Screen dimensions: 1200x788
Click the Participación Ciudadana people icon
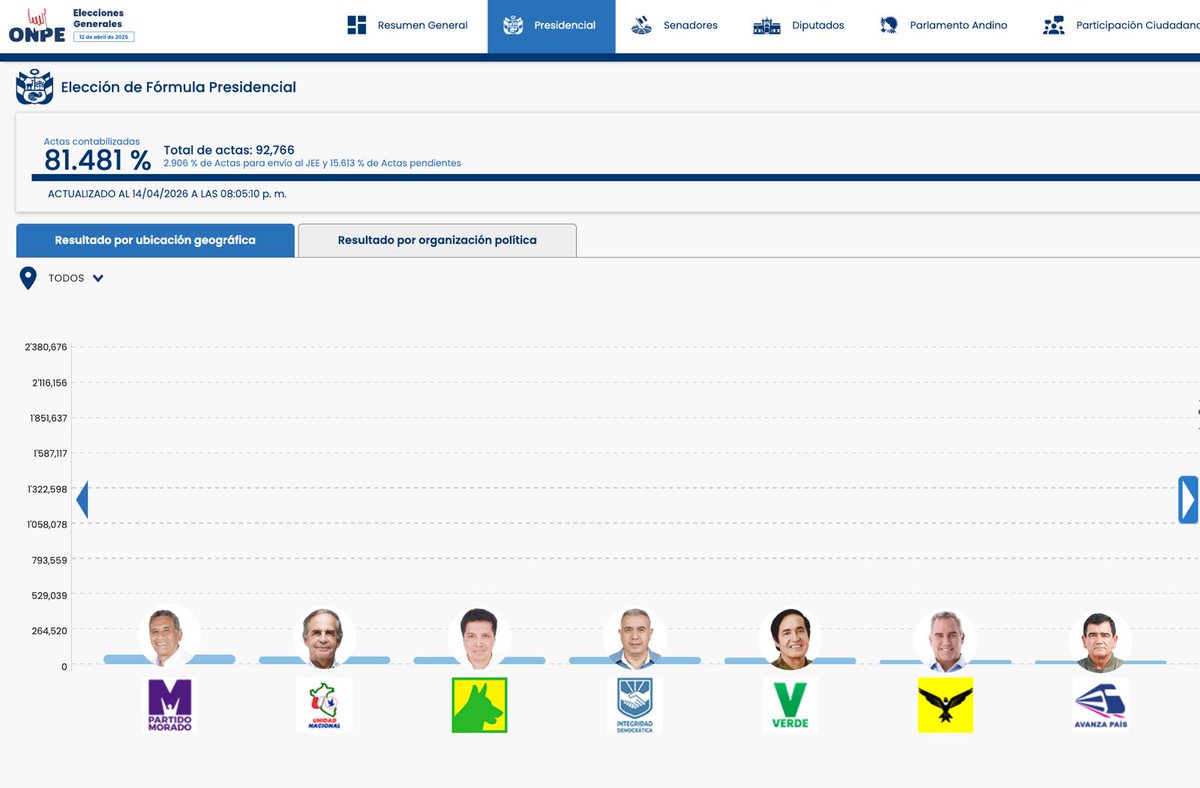(x=1053, y=26)
